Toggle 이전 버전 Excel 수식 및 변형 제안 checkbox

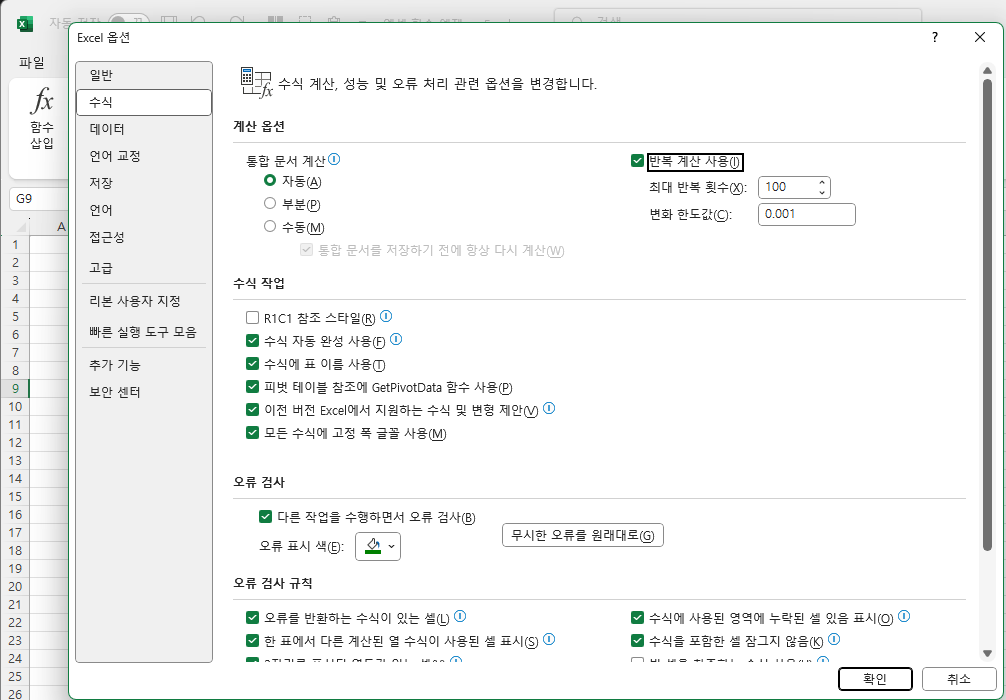[x=252, y=410]
